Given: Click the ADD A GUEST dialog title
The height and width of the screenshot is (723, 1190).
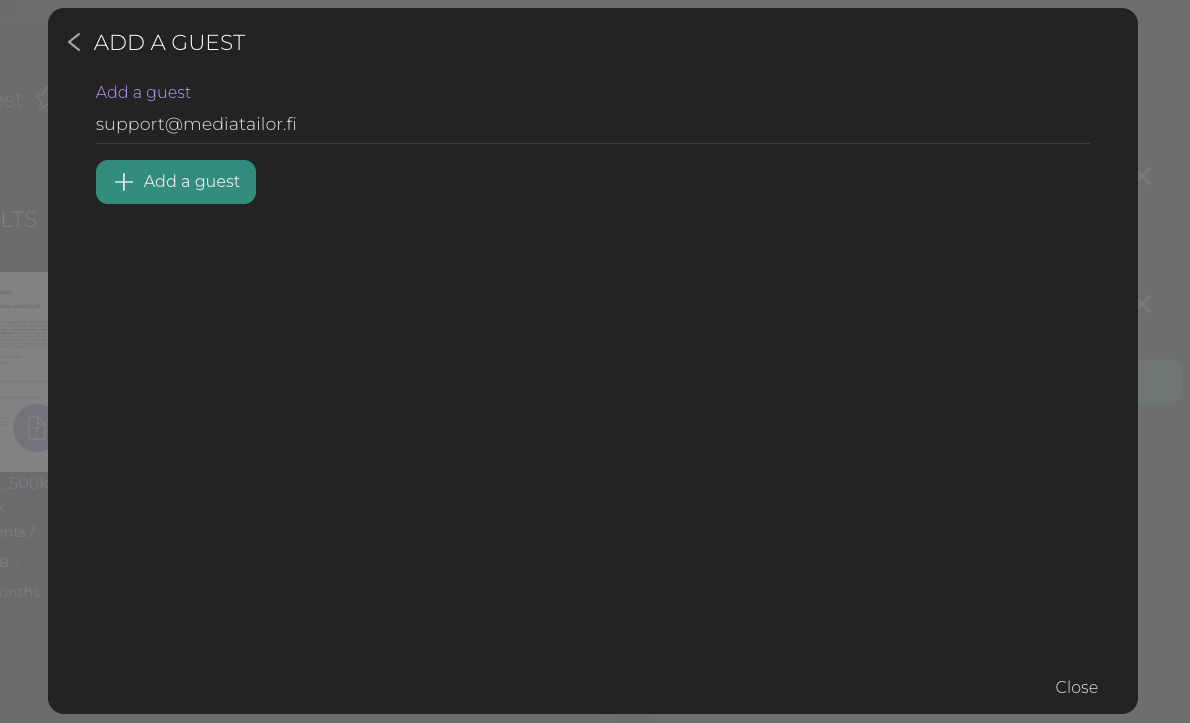Looking at the screenshot, I should (x=169, y=42).
